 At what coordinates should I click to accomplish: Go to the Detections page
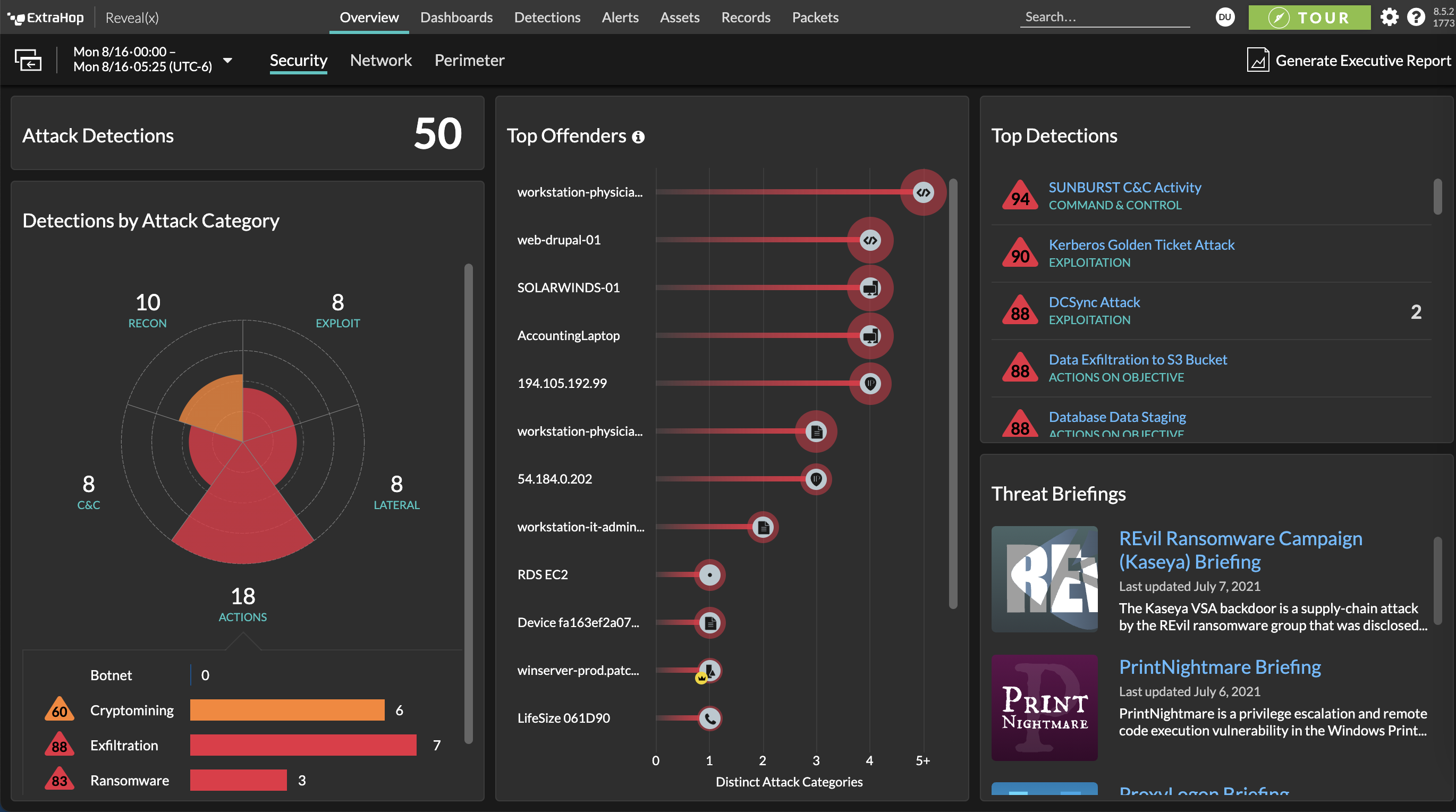(547, 18)
